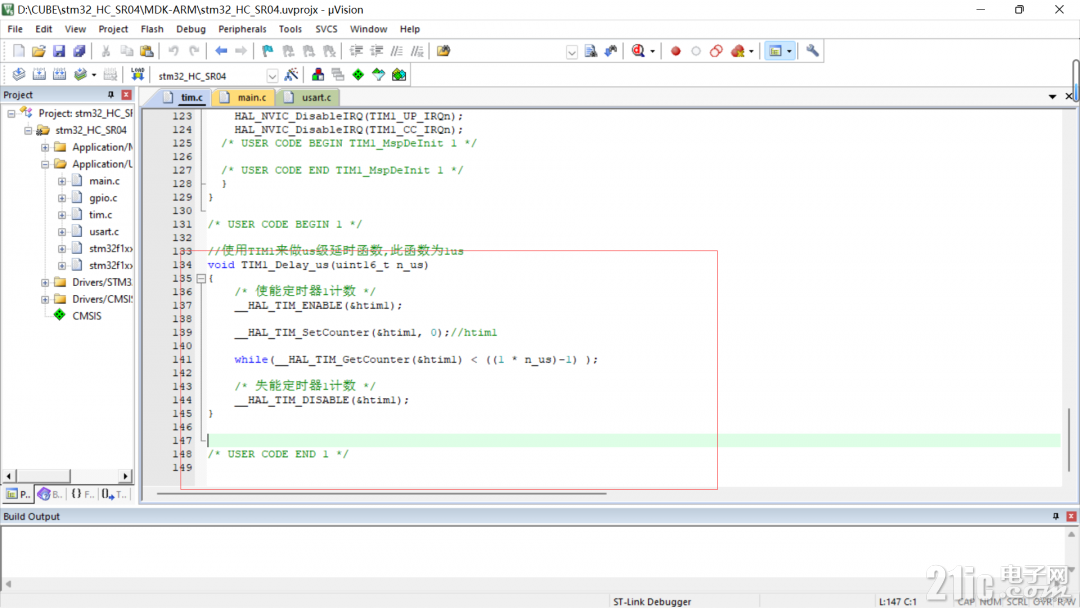
Task: Download code to flash using LOAD
Action: pos(138,74)
